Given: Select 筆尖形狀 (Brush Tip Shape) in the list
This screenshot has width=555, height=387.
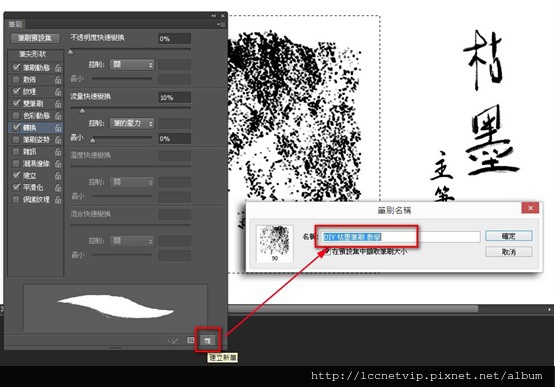Looking at the screenshot, I should (33, 54).
